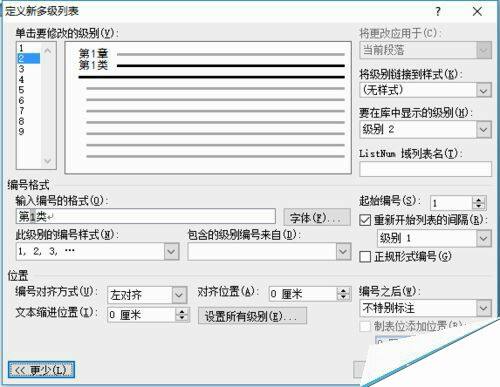Click the ListNum 域列表名 input field

click(425, 169)
